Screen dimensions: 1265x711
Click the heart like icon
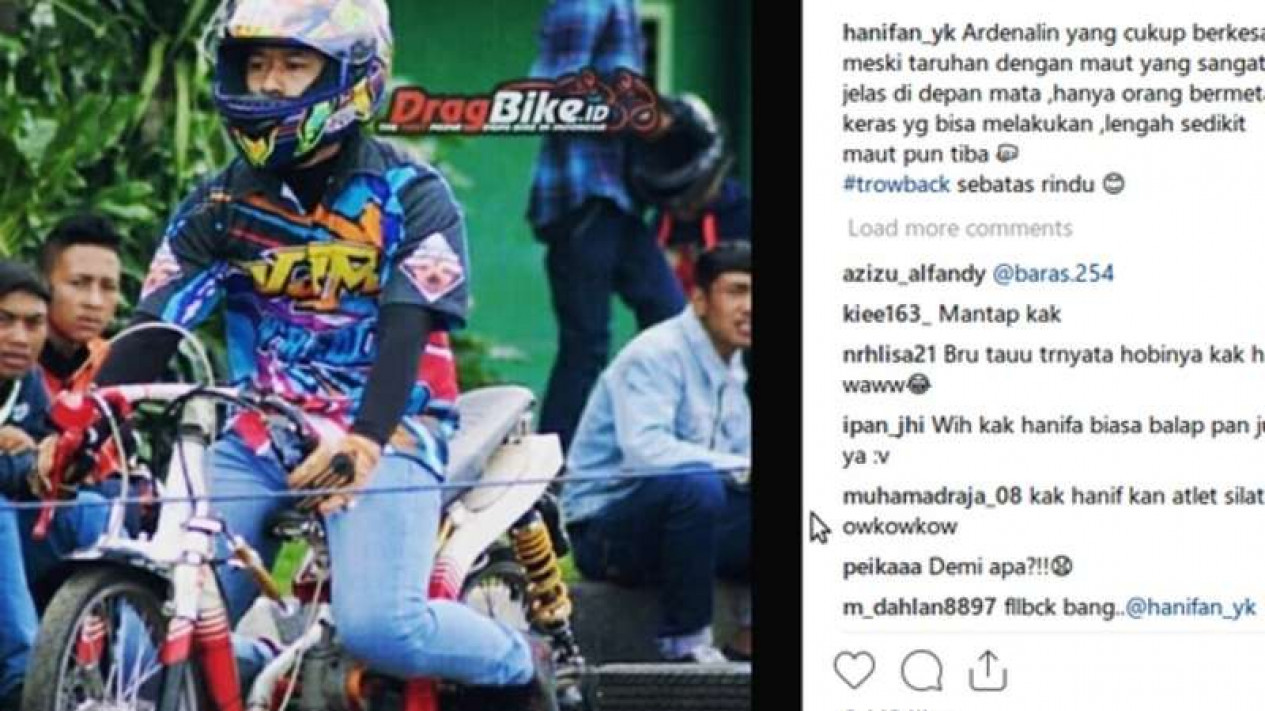854,671
